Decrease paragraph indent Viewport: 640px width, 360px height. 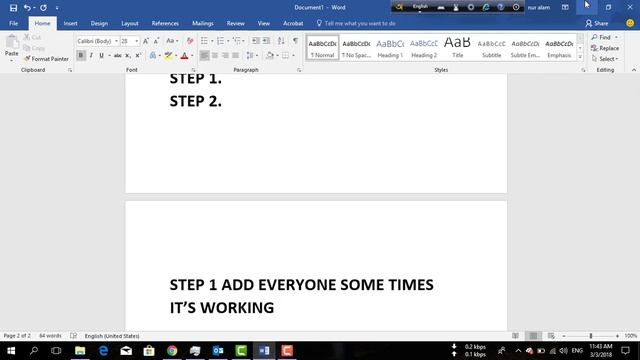click(256, 41)
